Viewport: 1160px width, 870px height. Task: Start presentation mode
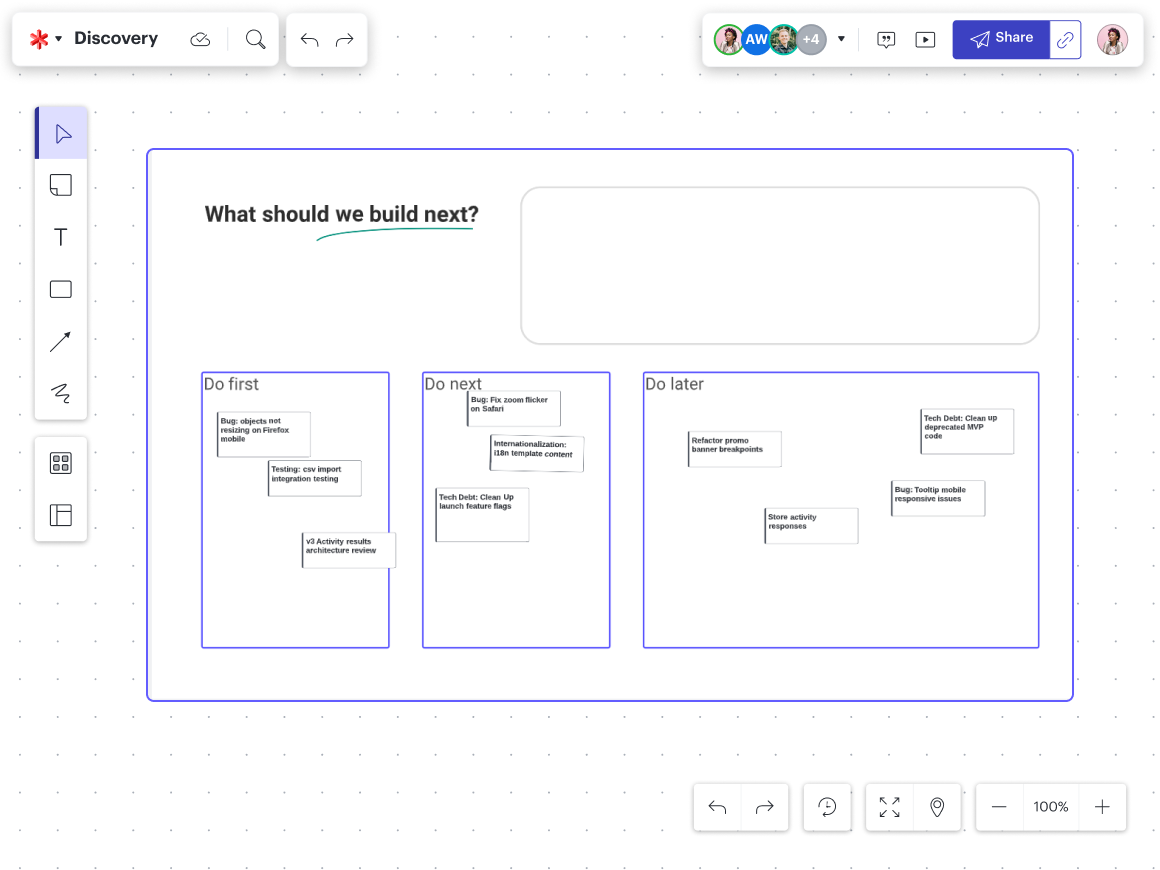point(926,40)
